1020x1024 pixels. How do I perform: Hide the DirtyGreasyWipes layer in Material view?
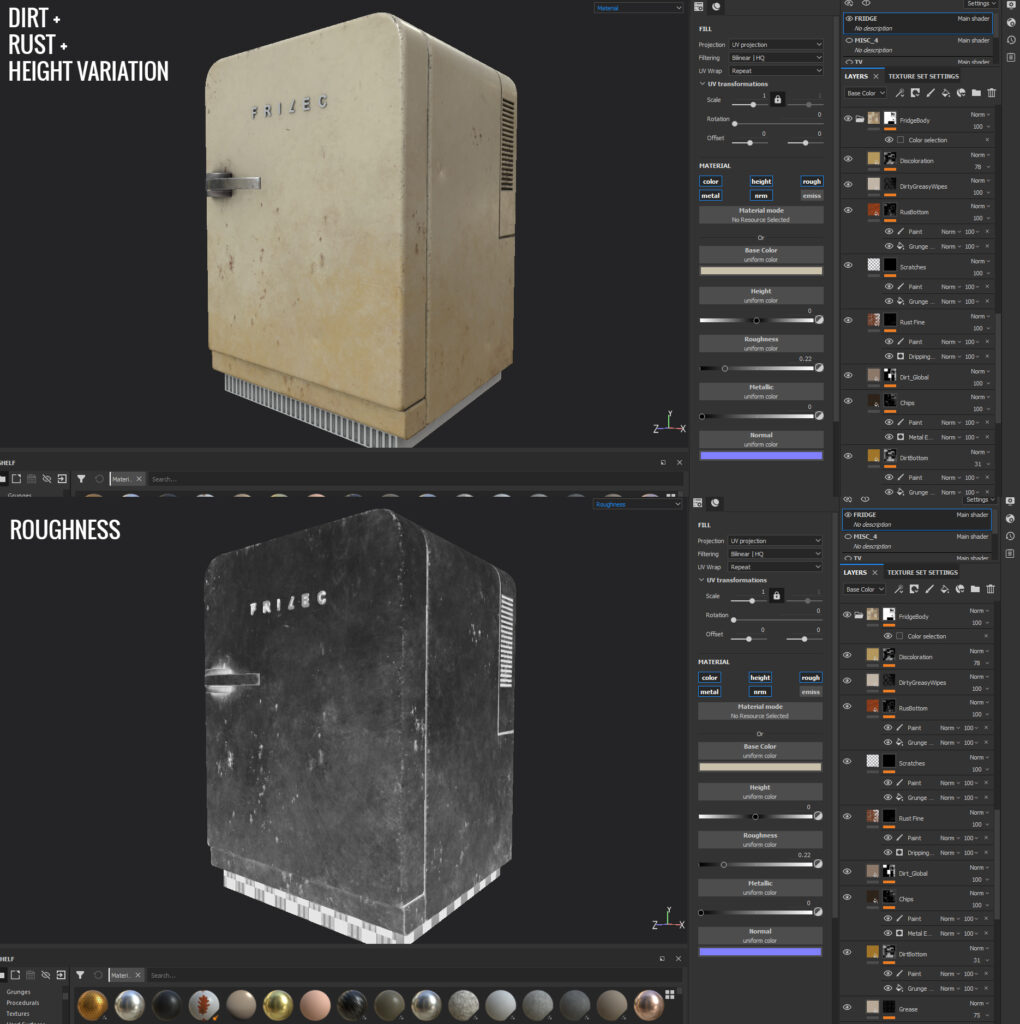pyautogui.click(x=848, y=184)
